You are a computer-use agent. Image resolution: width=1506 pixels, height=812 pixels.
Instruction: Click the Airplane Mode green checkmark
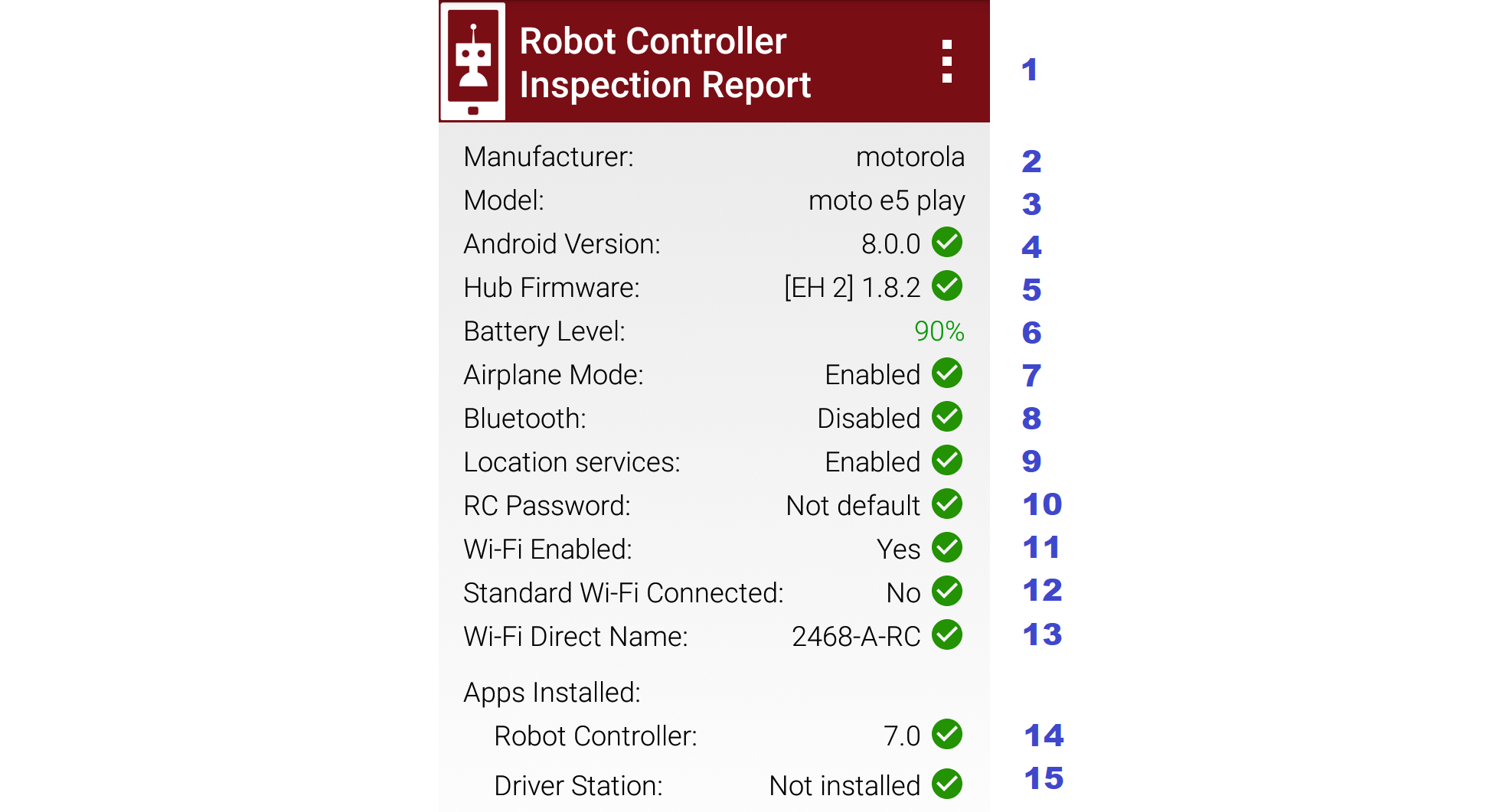[947, 373]
